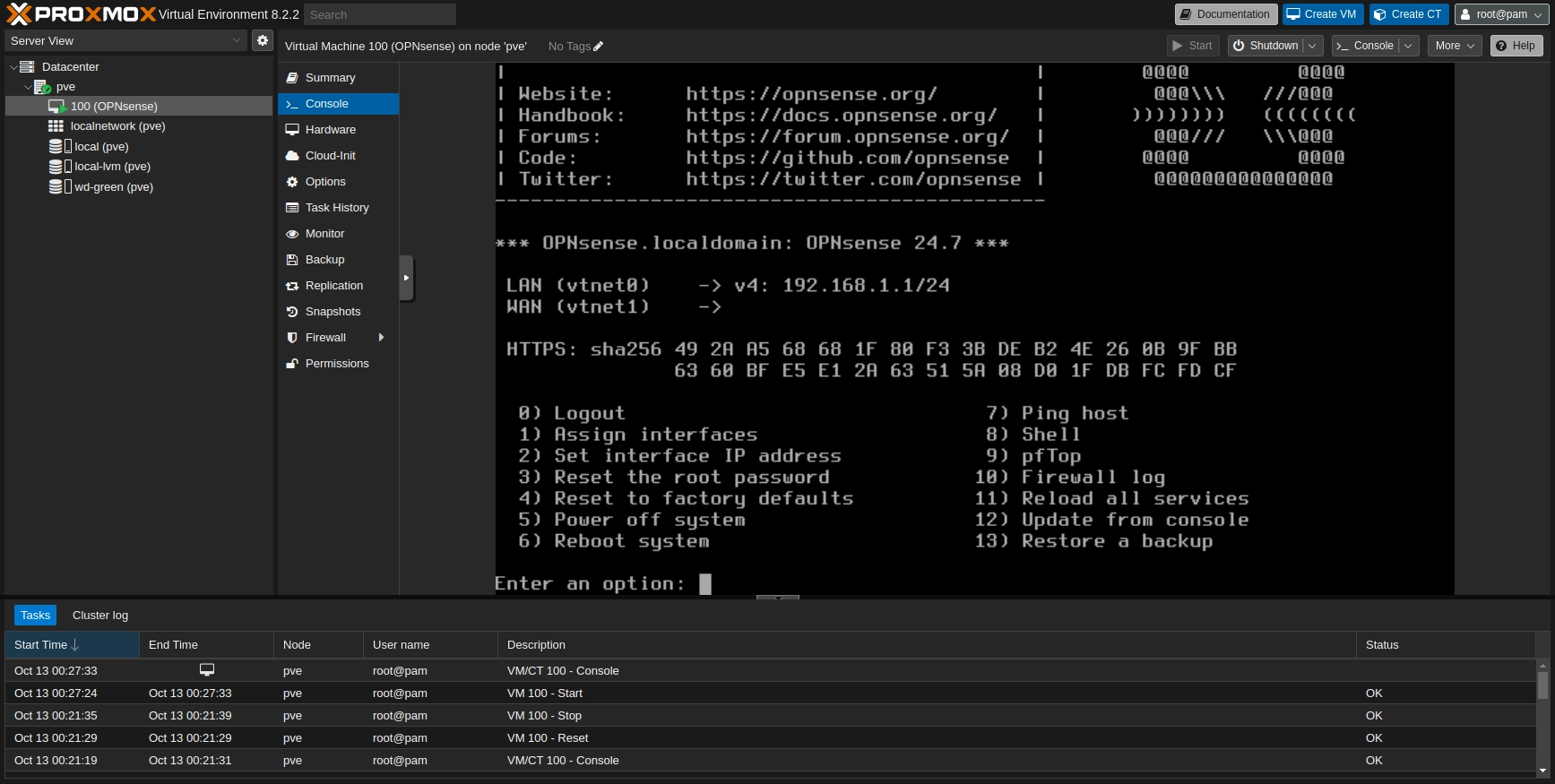Open the Console menu item in sidebar
Screen dimensions: 1555x784
tap(338, 104)
